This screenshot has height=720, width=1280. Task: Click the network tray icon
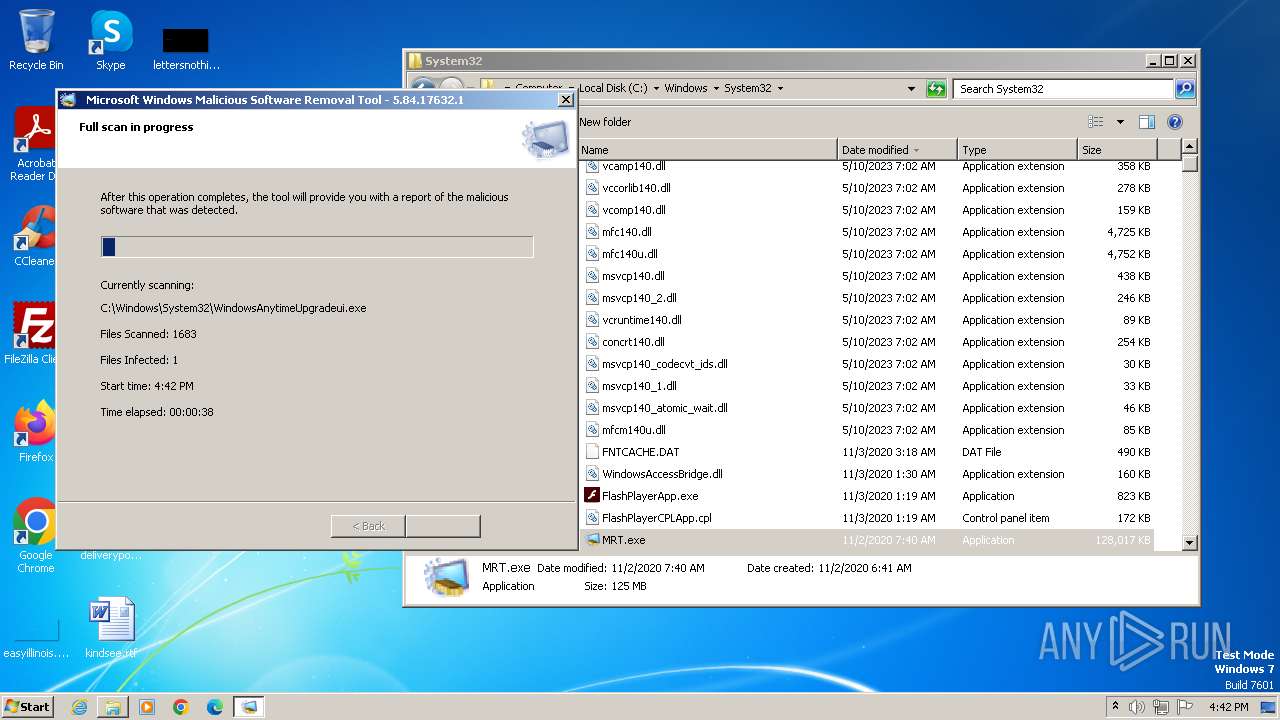[x=1161, y=707]
